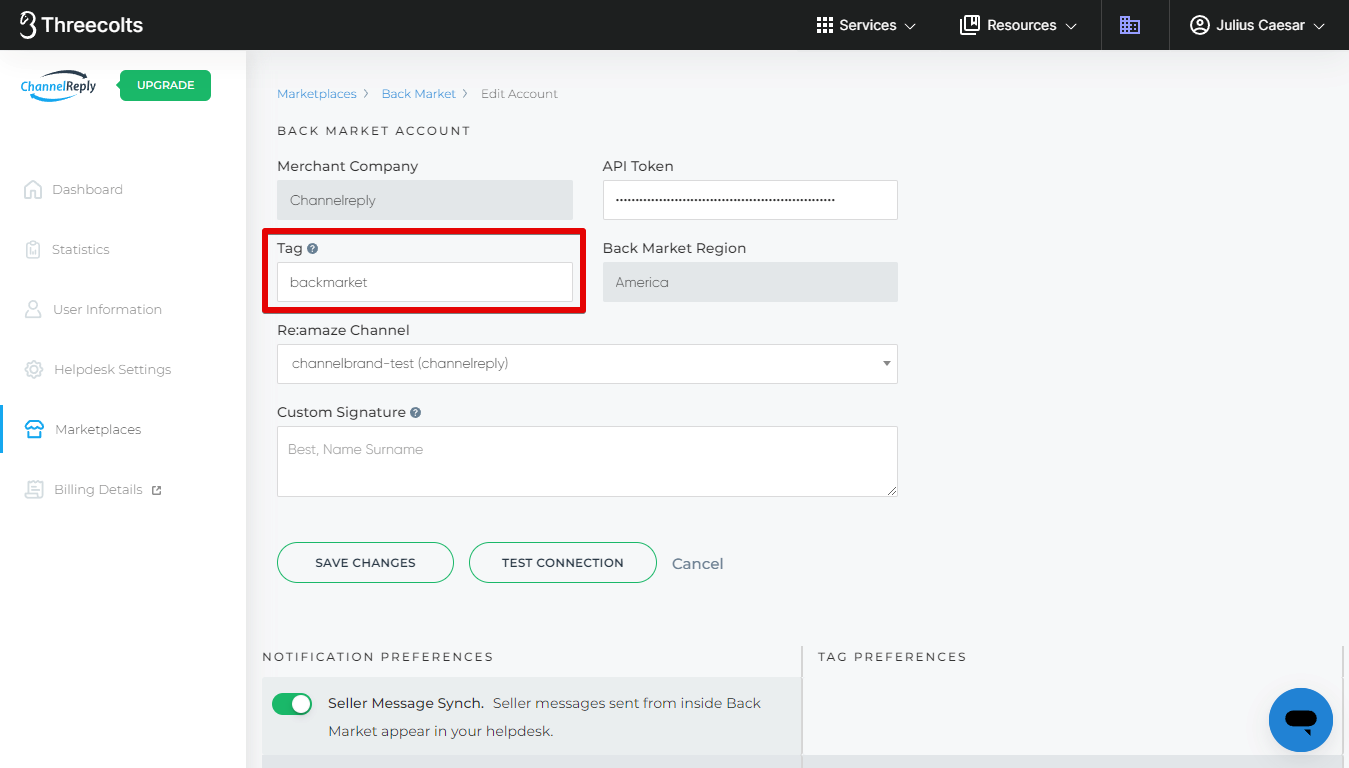Click the ChannelReply logo
The width and height of the screenshot is (1349, 768).
tap(59, 85)
